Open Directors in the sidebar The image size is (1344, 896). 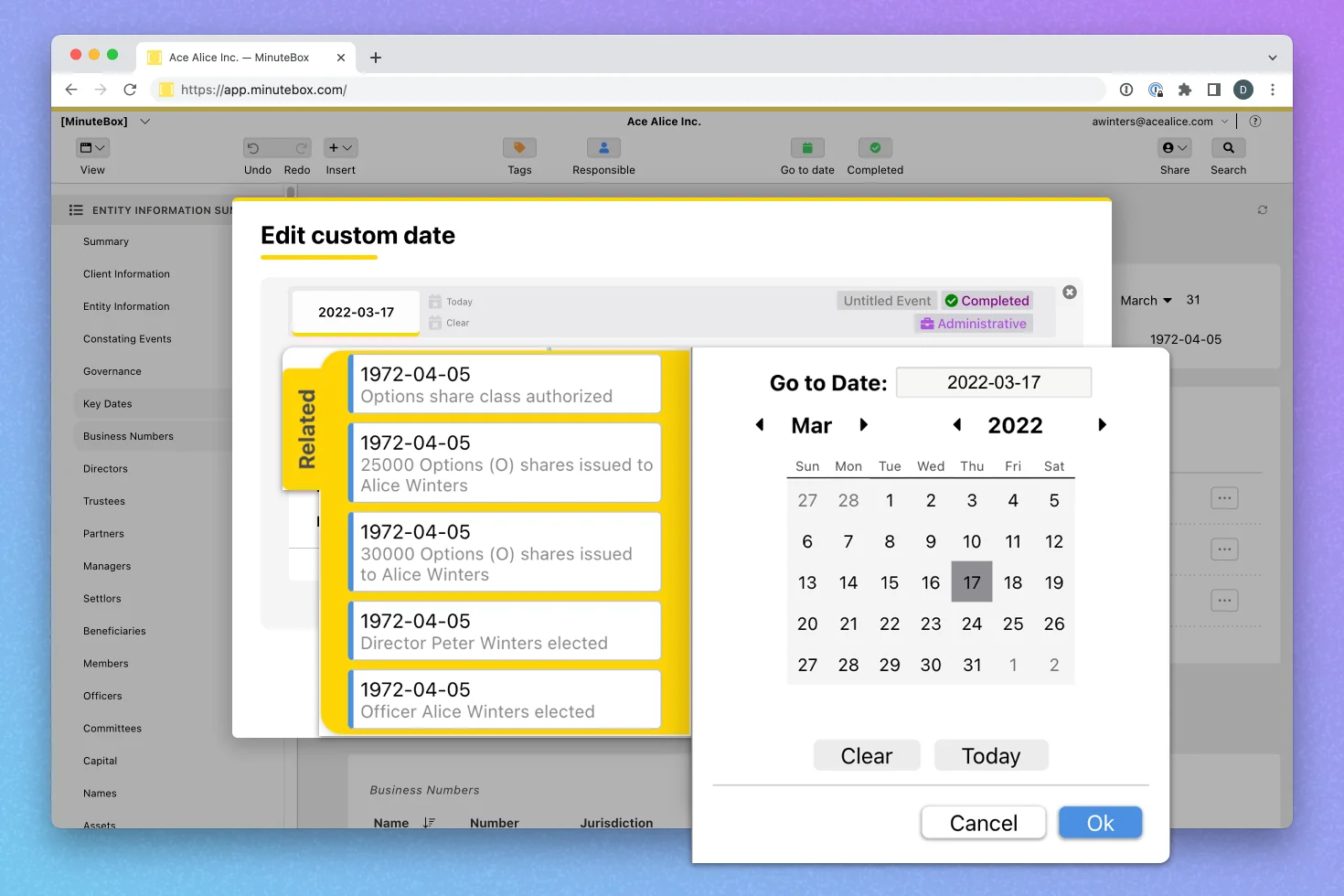(105, 469)
